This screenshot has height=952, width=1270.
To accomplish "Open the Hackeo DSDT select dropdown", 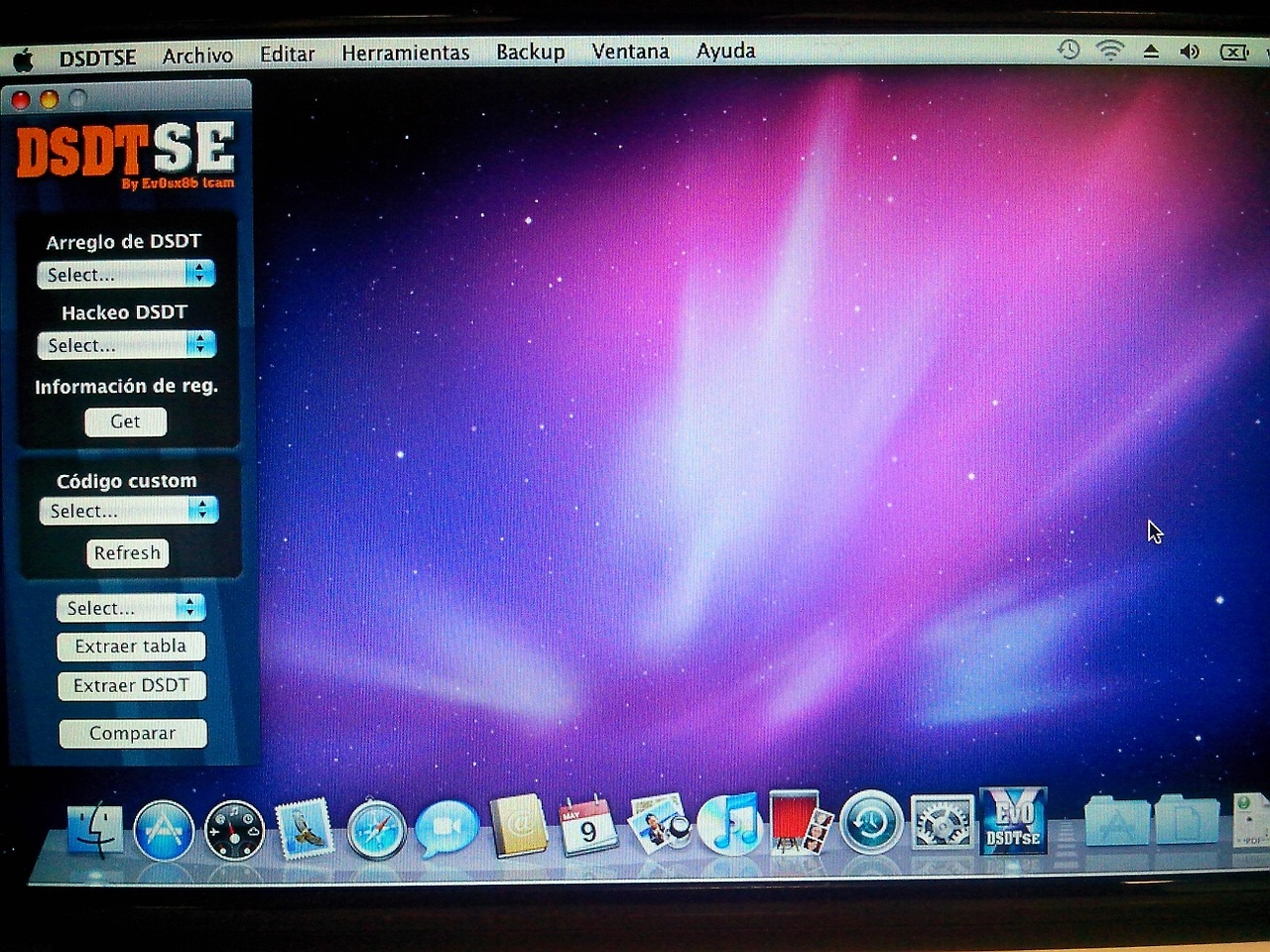I will coord(126,345).
